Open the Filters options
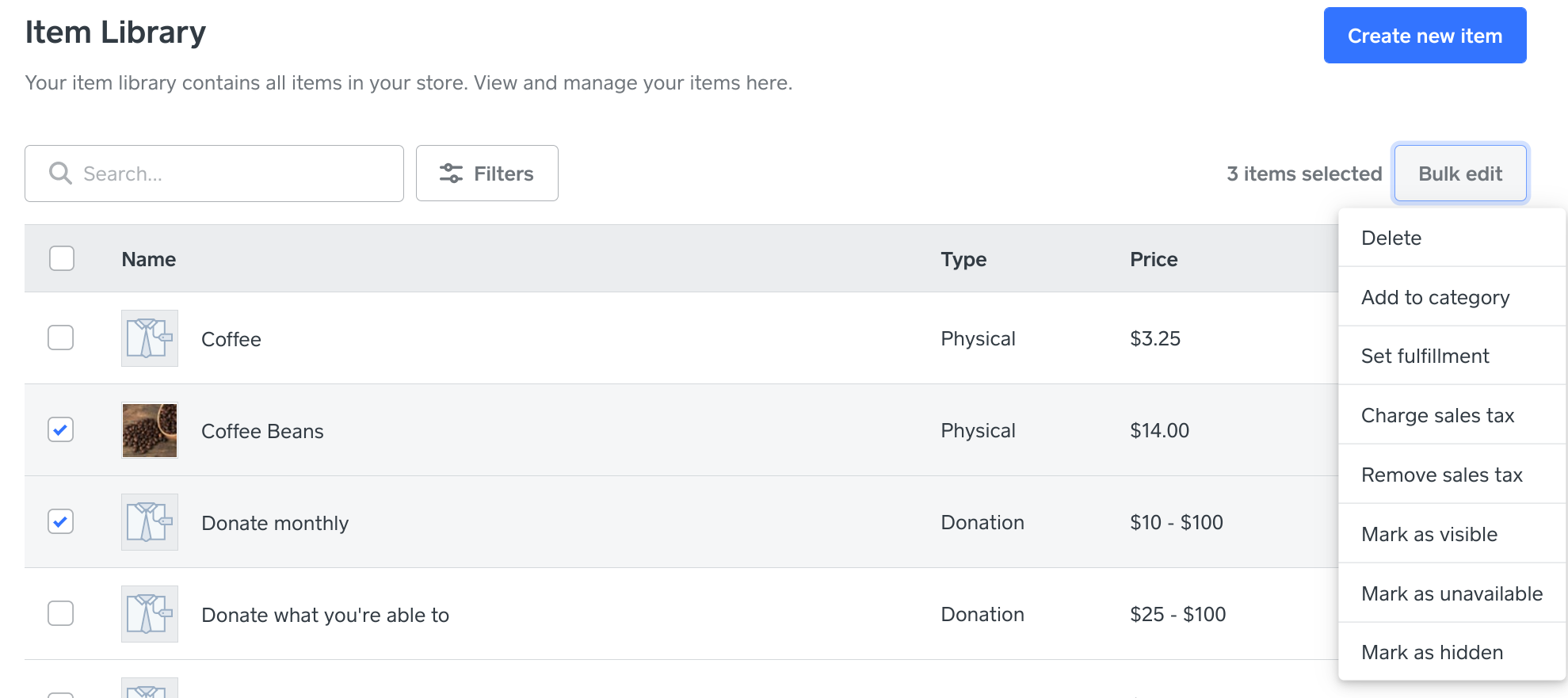This screenshot has width=1568, height=698. pos(487,174)
